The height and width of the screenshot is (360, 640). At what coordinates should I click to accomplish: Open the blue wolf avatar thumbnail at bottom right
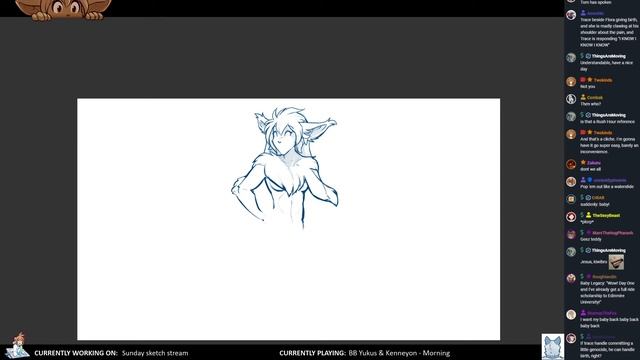[553, 347]
